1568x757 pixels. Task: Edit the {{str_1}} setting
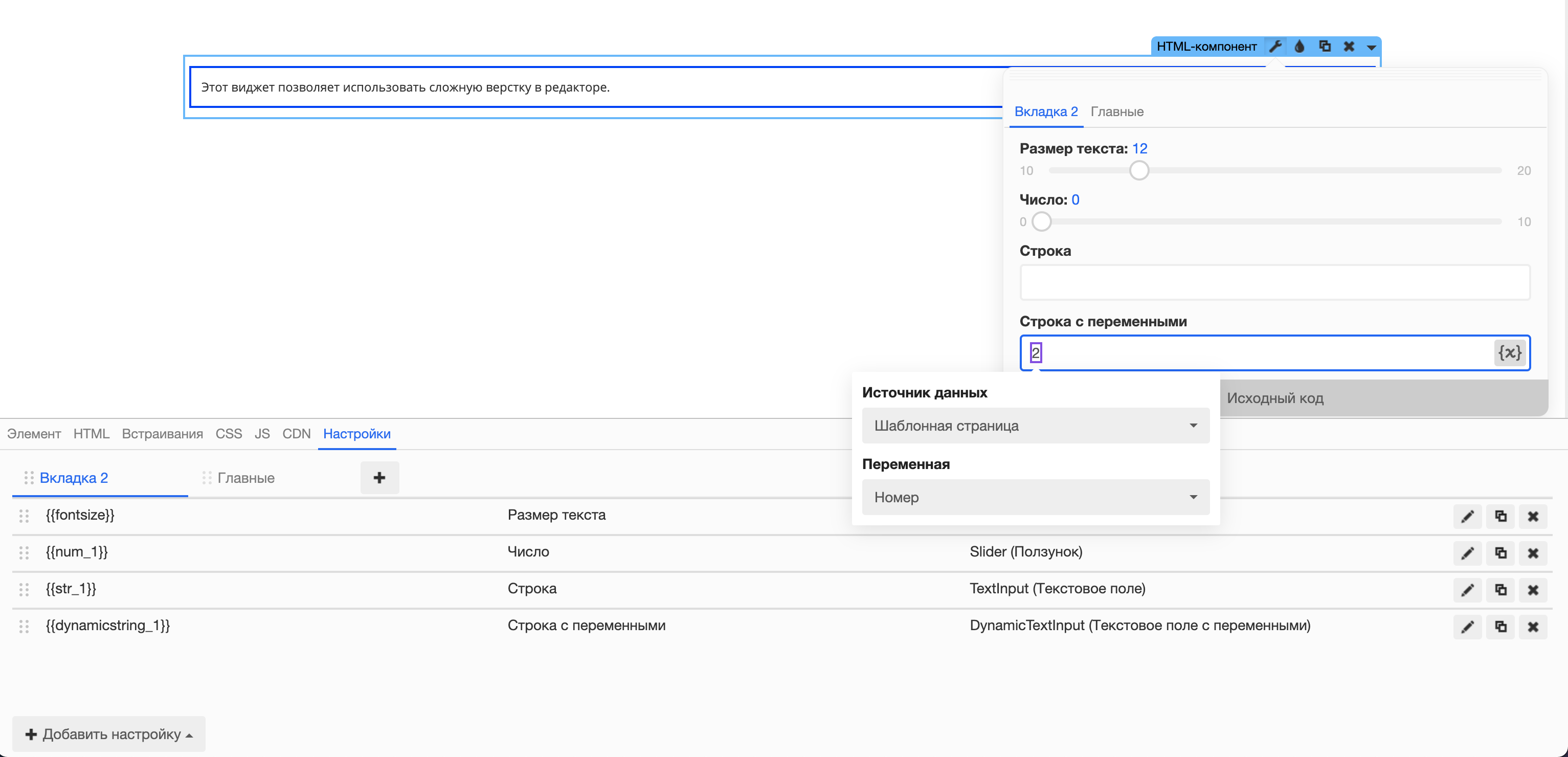click(1468, 590)
